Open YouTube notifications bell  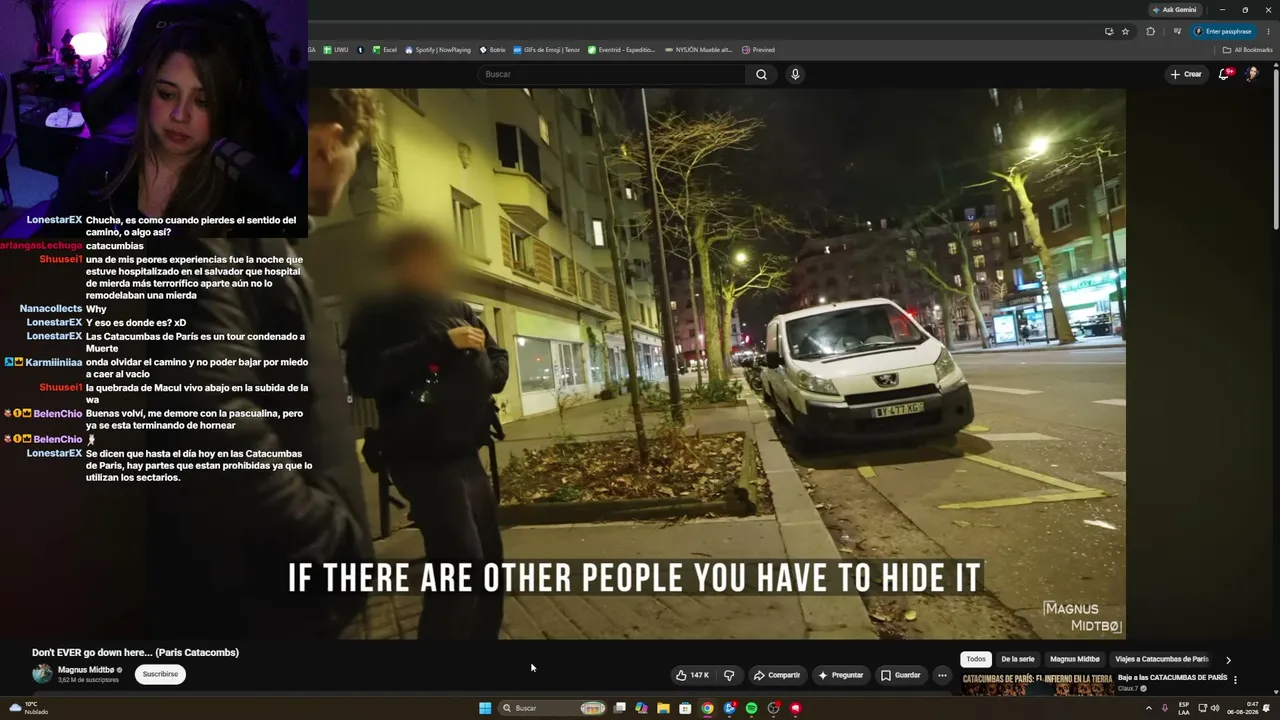click(x=1224, y=74)
